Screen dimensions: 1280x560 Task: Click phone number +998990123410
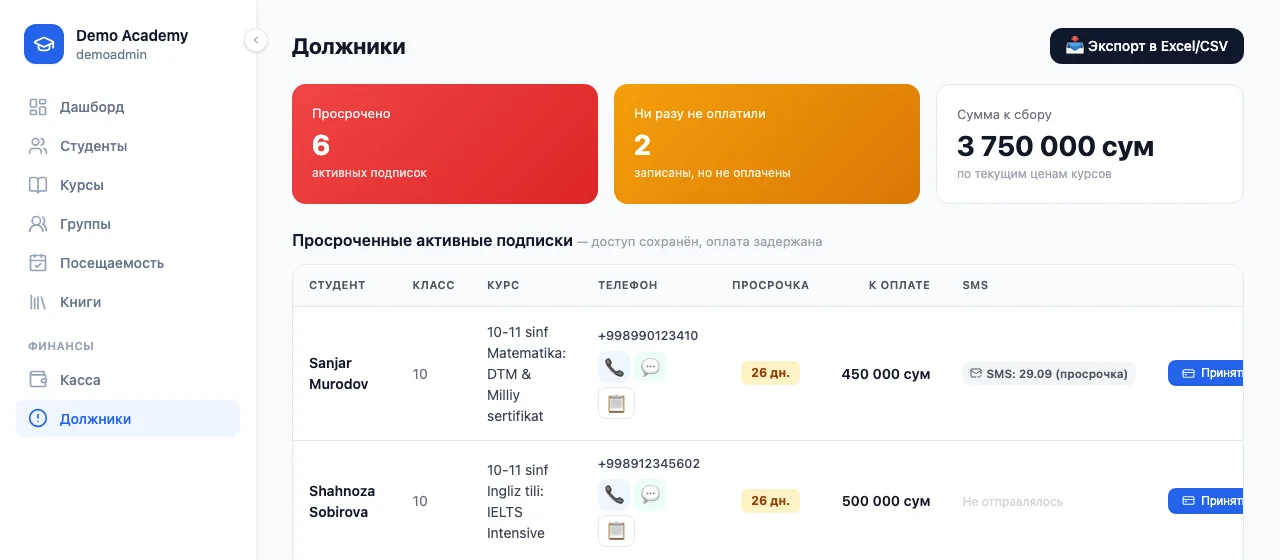pos(648,336)
